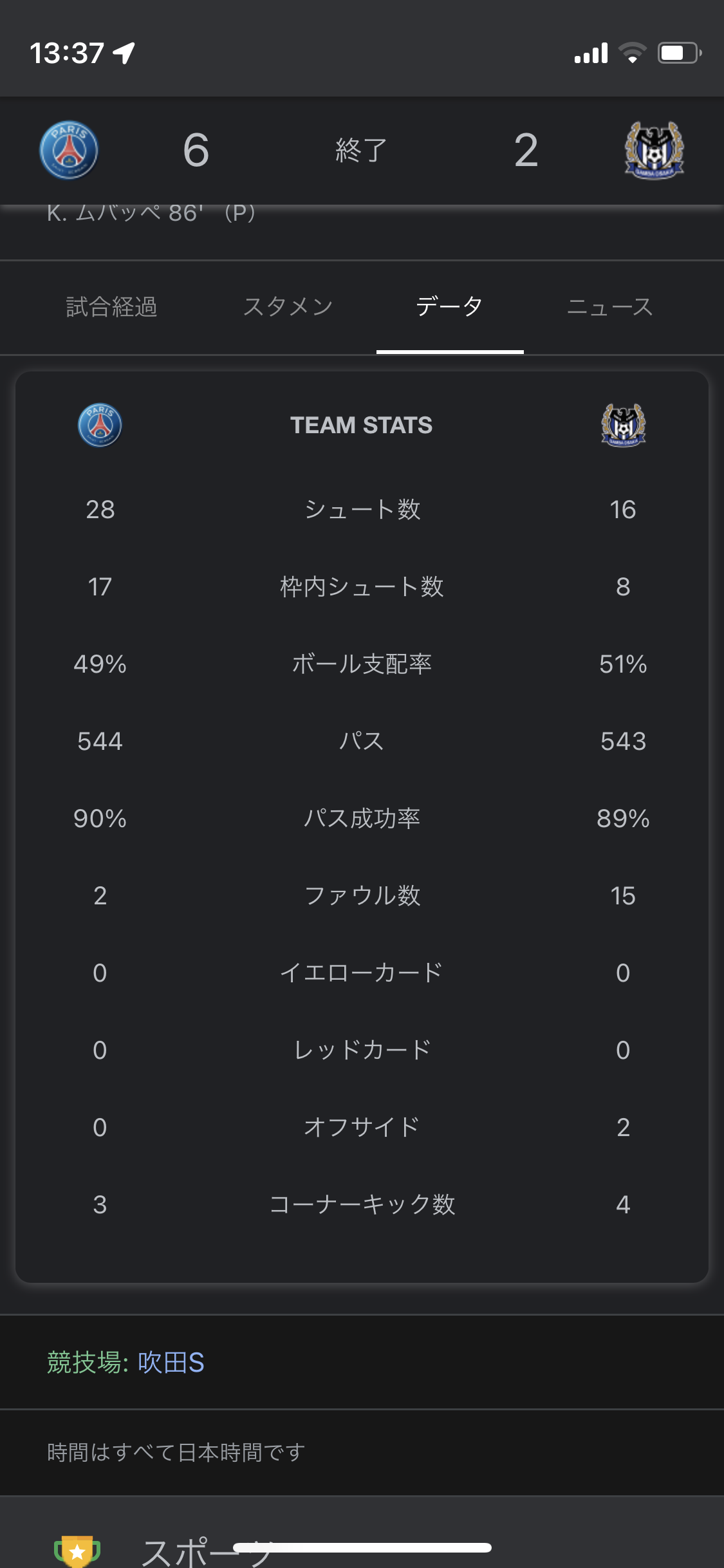Tap the trophy sports icon at bottom
The width and height of the screenshot is (724, 1568).
pyautogui.click(x=77, y=1551)
